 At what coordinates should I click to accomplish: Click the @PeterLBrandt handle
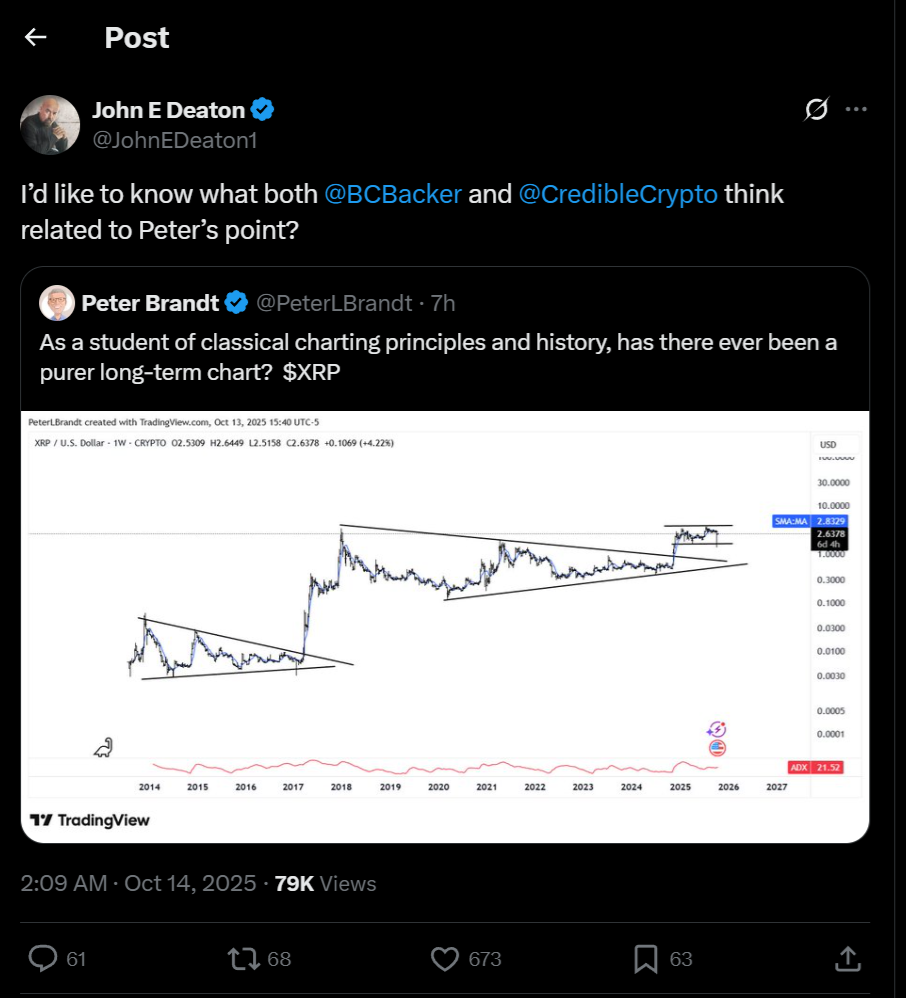click(x=336, y=302)
